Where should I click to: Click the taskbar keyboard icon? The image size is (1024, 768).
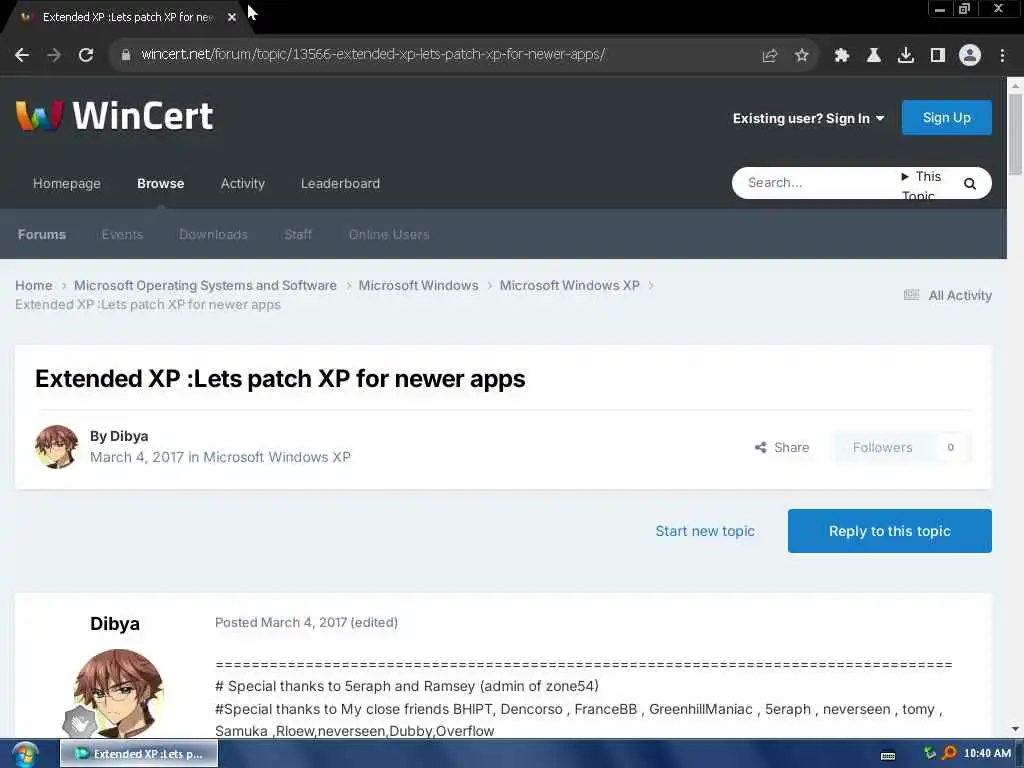pyautogui.click(x=888, y=756)
